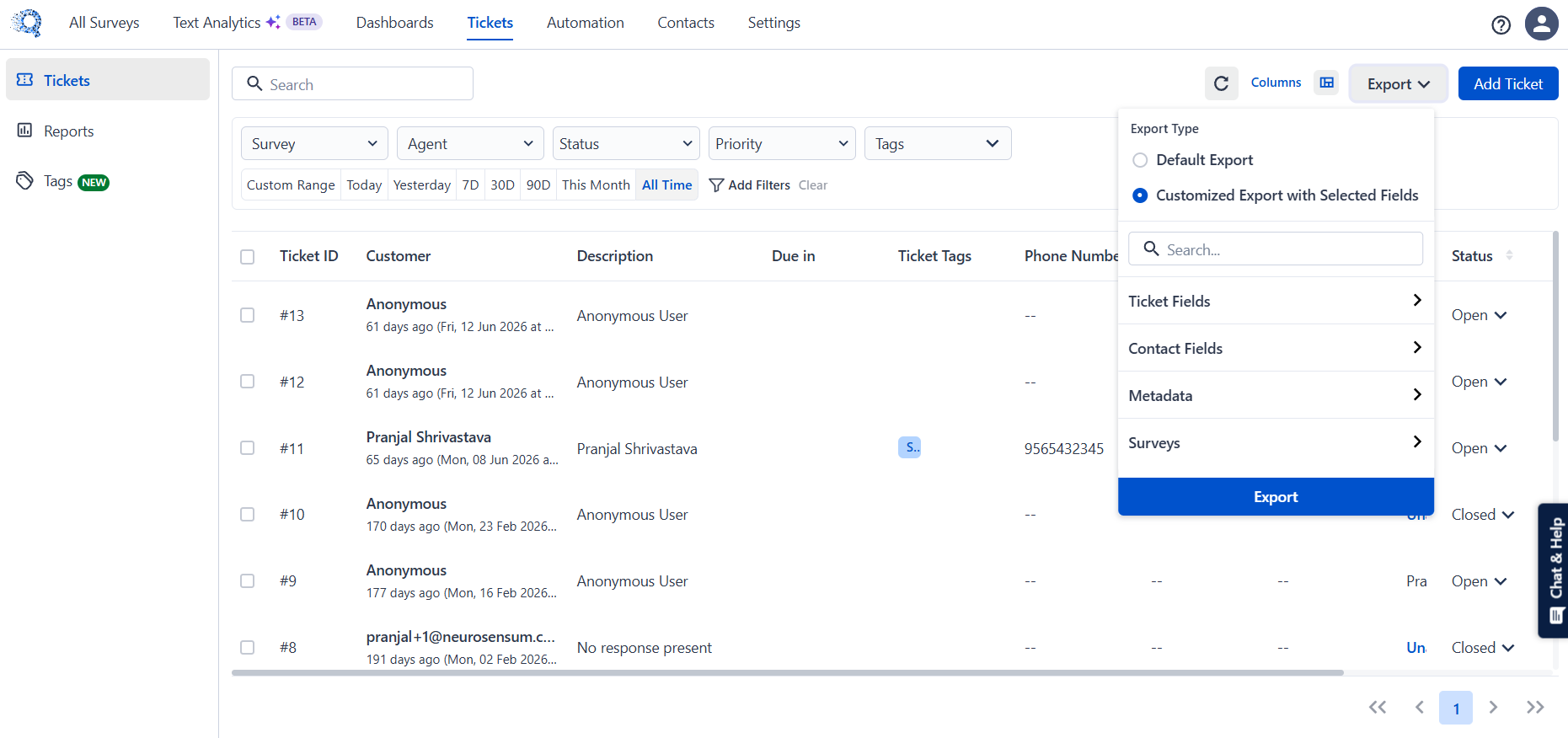Go to the next page arrow
The width and height of the screenshot is (1568, 738).
1493,708
